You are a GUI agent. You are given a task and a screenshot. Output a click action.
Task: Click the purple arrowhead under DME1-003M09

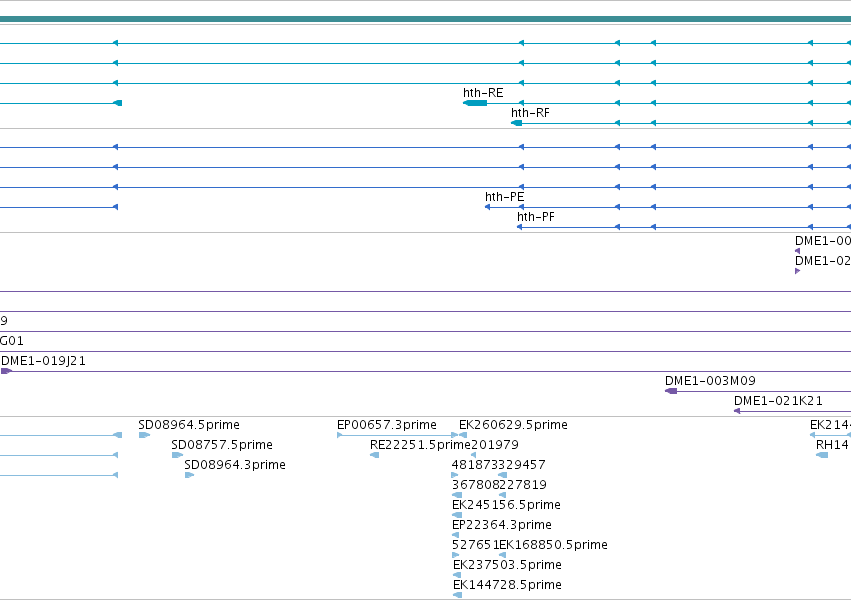(671, 391)
